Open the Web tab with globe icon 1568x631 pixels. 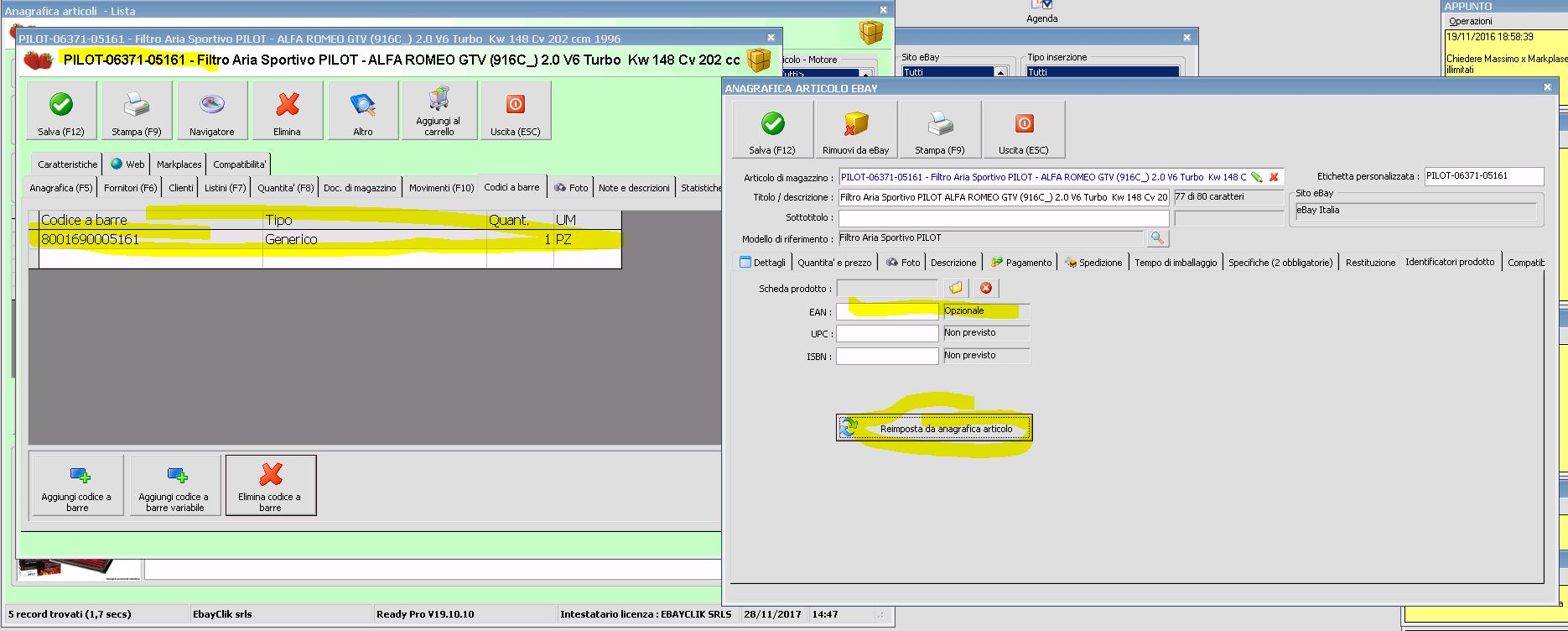pos(127,164)
